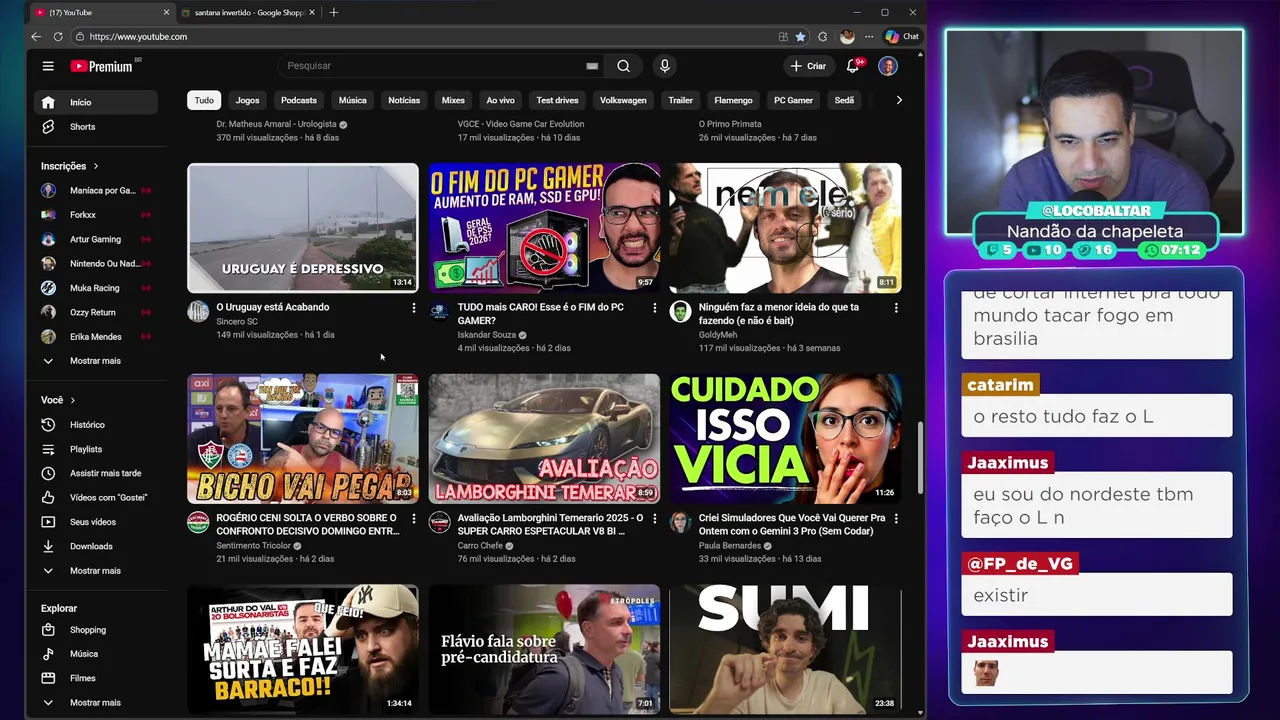Screen dimensions: 1280x720
Task: Click the search magnifier button
Action: tap(623, 66)
